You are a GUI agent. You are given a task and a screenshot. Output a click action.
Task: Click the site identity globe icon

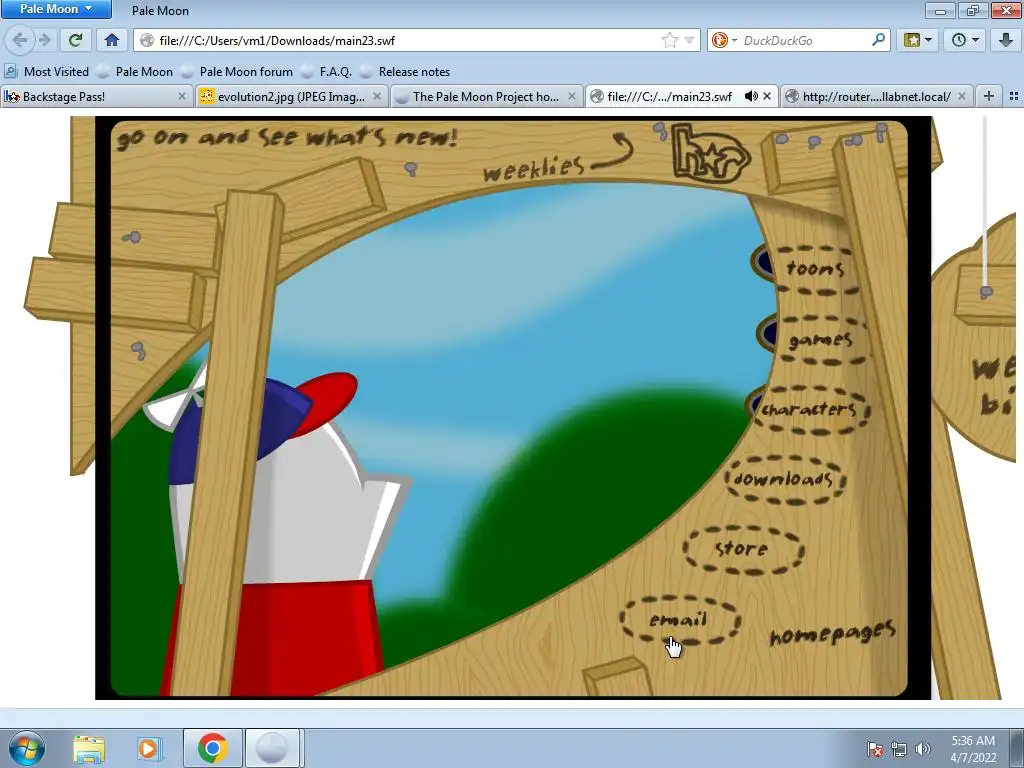pos(147,40)
